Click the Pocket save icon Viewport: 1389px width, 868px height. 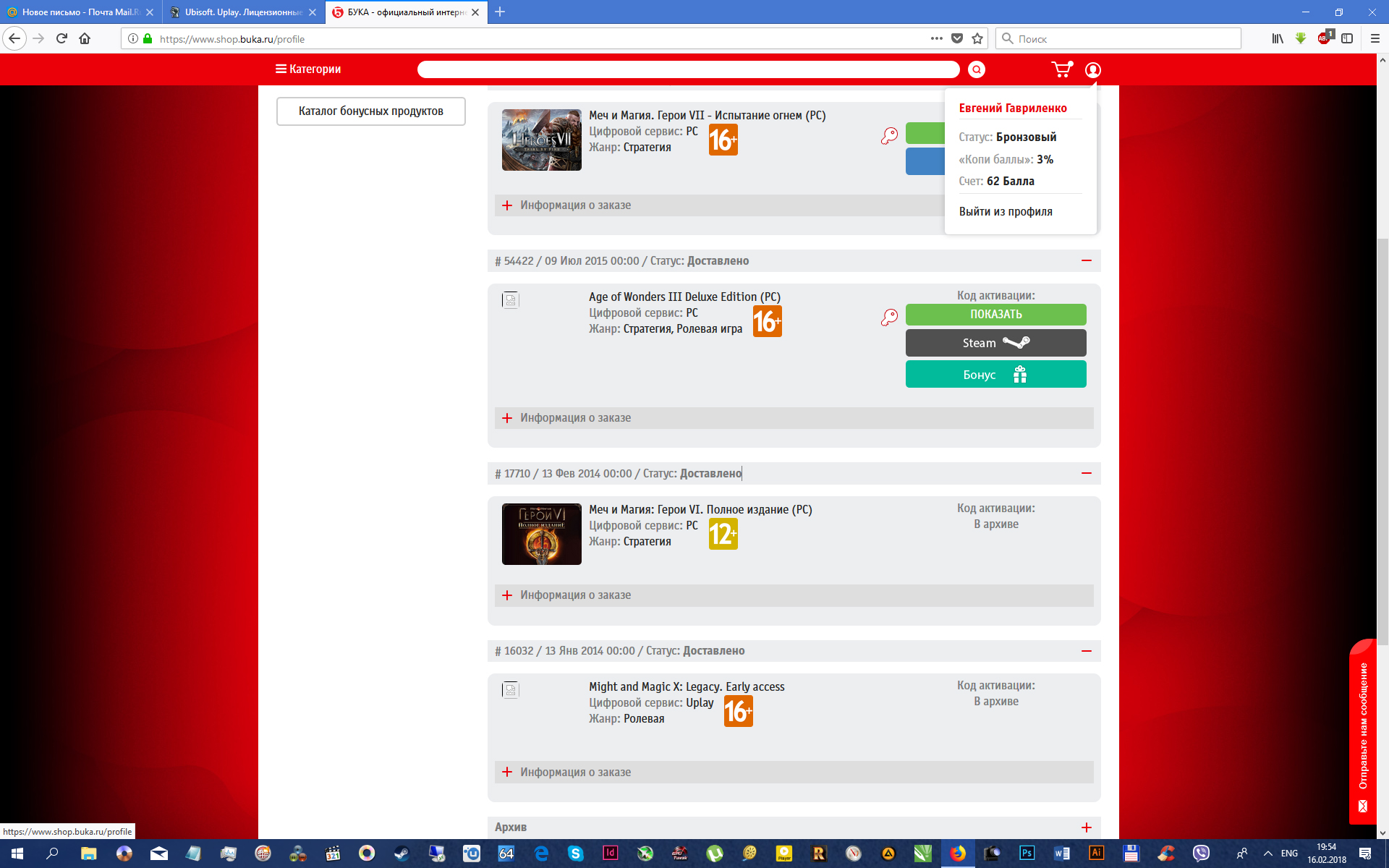956,38
